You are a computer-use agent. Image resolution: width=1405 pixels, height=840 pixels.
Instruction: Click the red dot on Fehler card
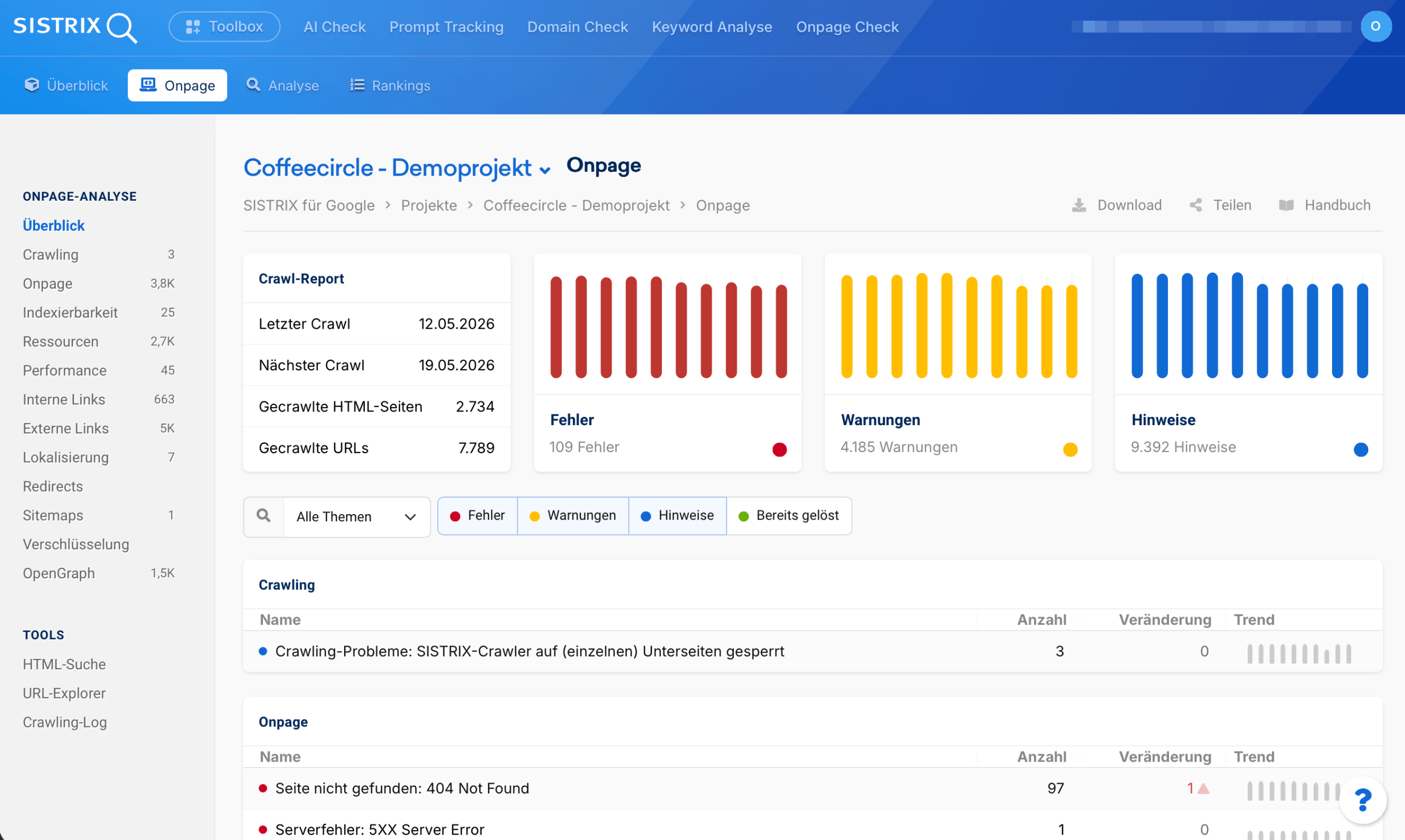coord(779,449)
